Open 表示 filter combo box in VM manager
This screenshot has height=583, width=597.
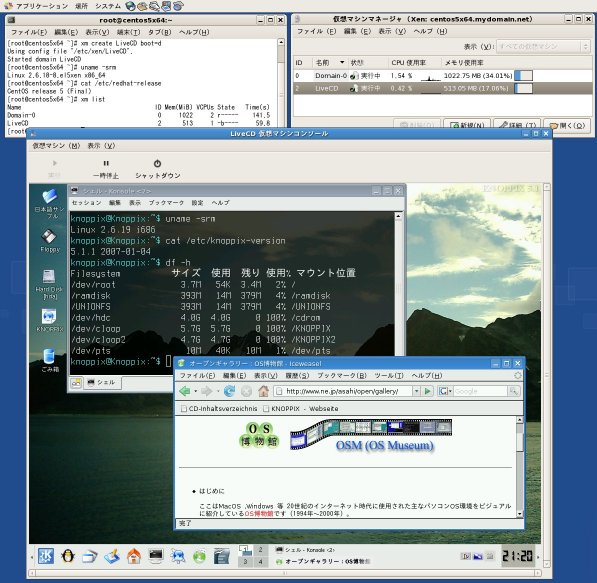tap(543, 46)
